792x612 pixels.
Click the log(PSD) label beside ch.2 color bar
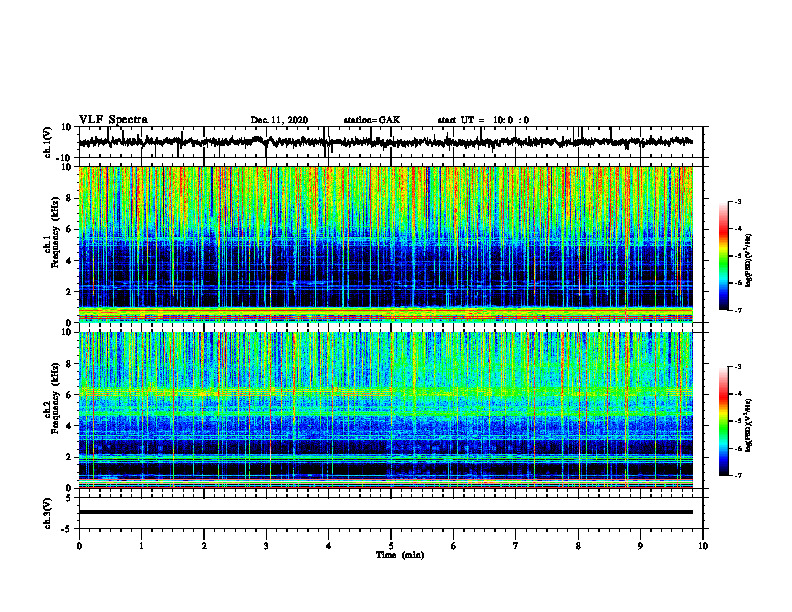point(749,425)
